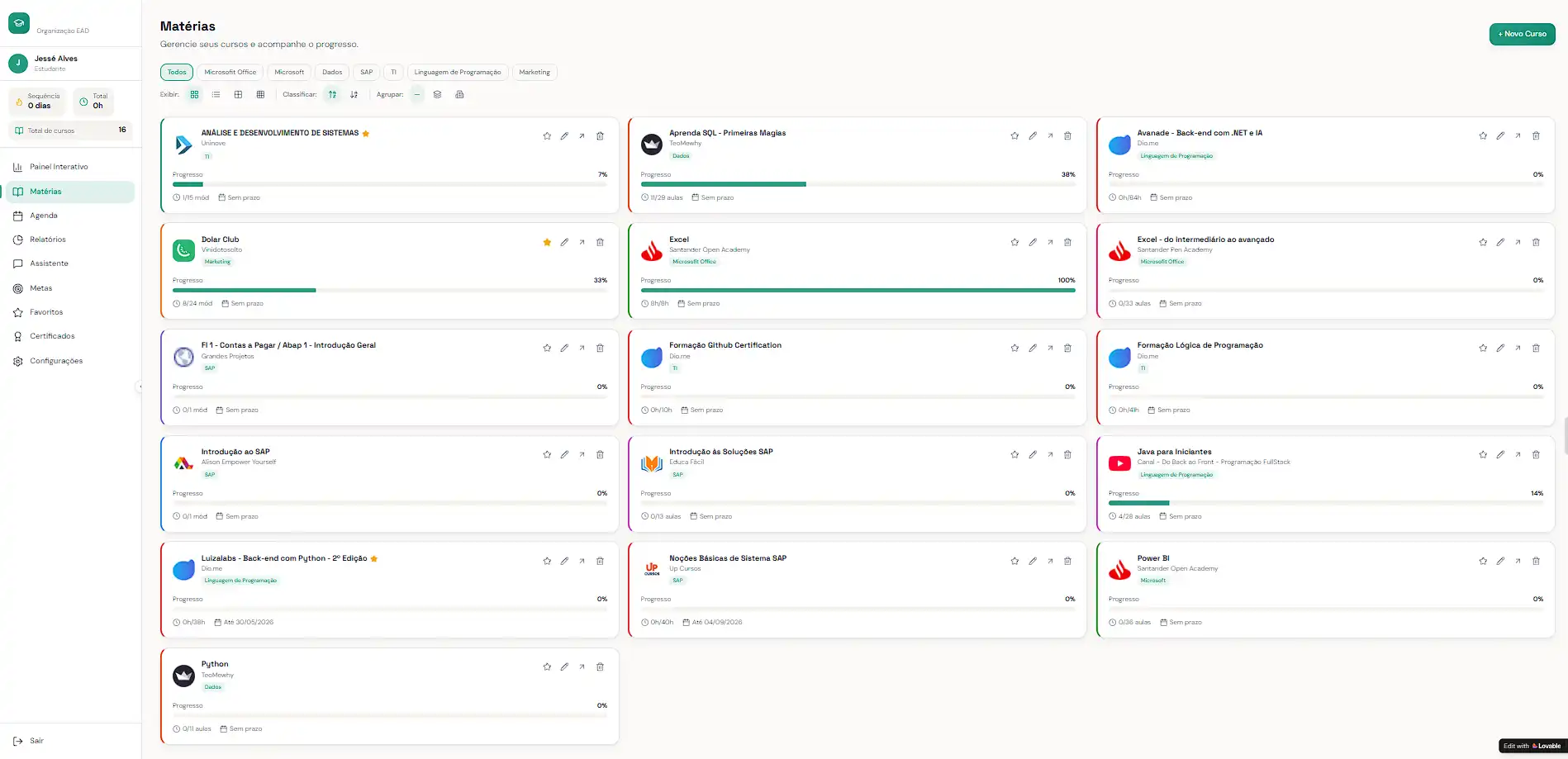Unfavorite the Dolar Club course star

pyautogui.click(x=547, y=243)
